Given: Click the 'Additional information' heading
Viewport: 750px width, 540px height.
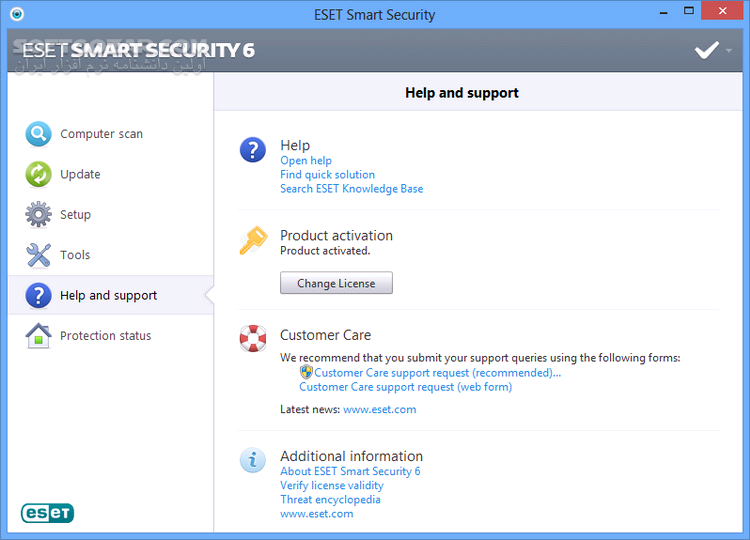Looking at the screenshot, I should (x=352, y=456).
